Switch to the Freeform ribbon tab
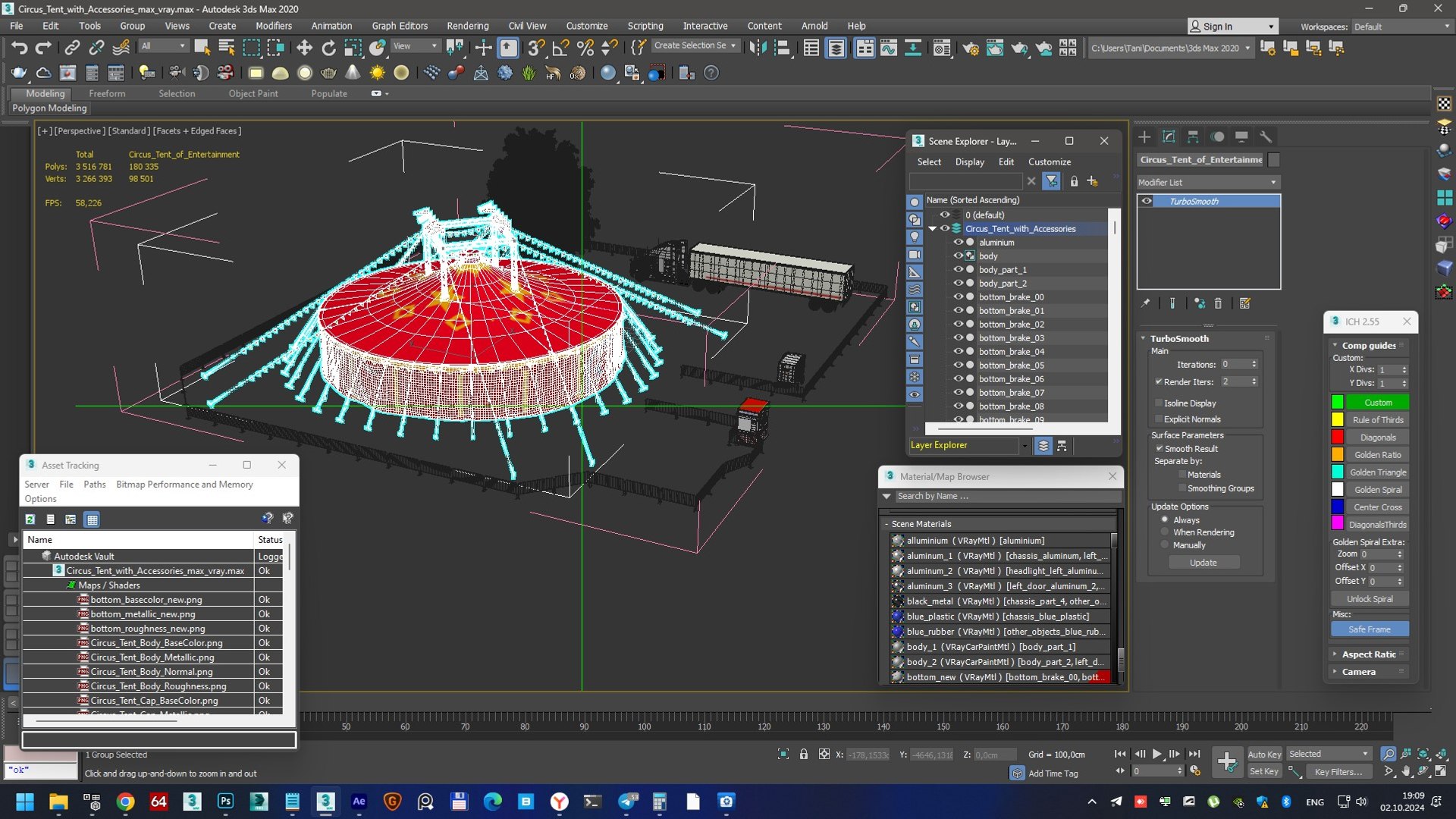1456x819 pixels. coord(107,93)
